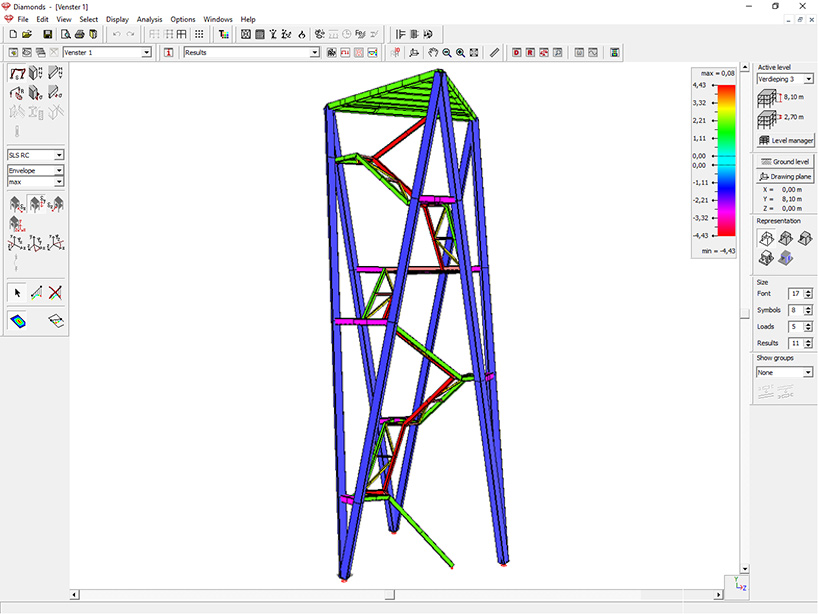Click the vertical scrollbar down arrow
Image resolution: width=818 pixels, height=614 pixels.
pos(745,569)
